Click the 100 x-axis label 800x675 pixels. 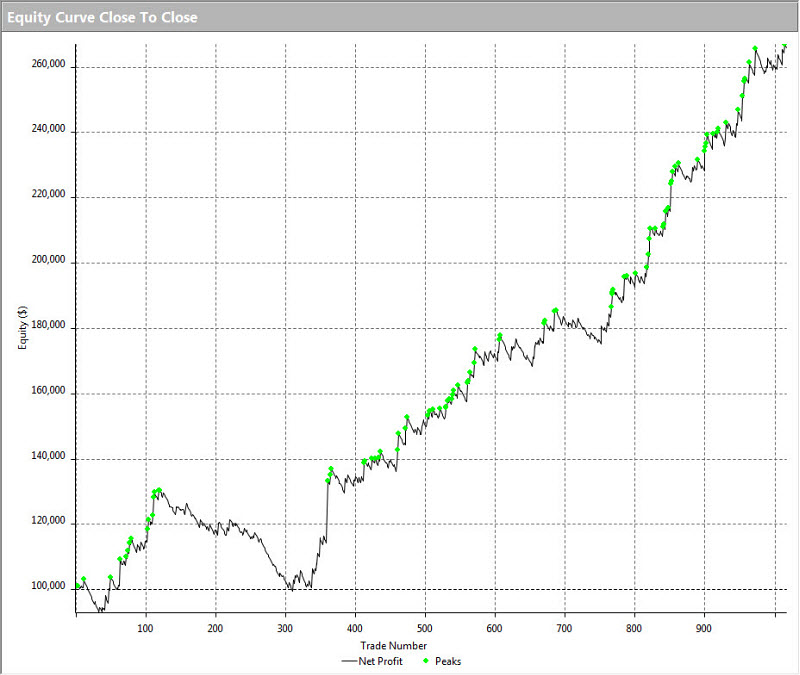click(x=145, y=629)
